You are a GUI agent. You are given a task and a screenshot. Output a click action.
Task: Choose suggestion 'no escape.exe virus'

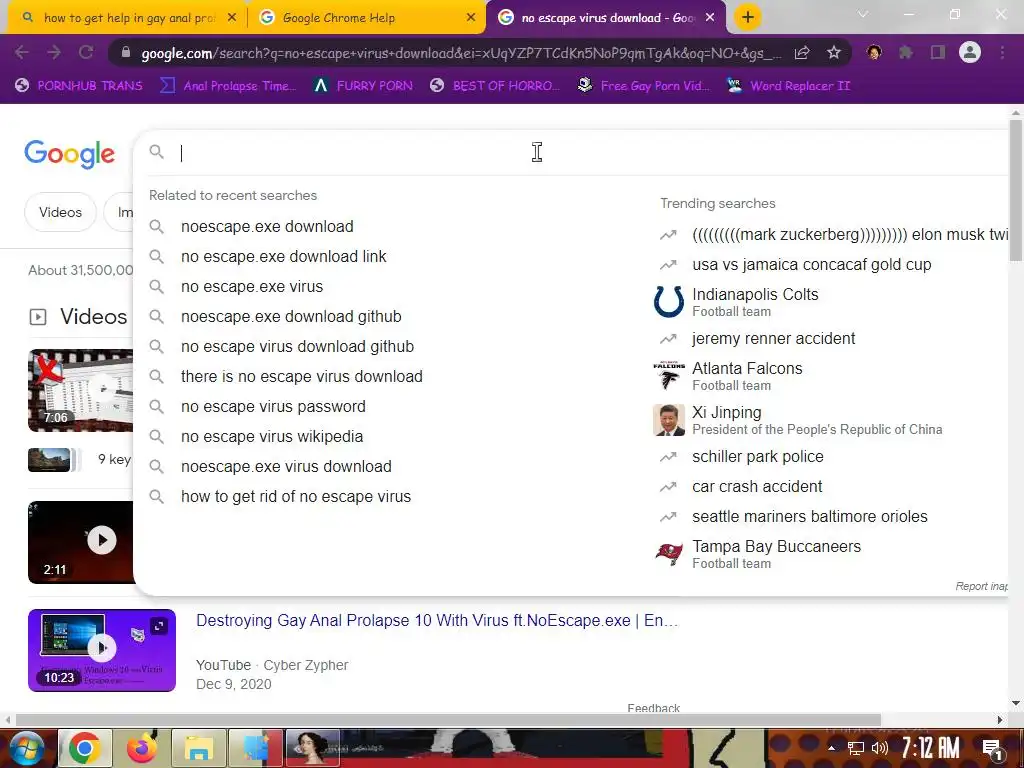coord(251,287)
